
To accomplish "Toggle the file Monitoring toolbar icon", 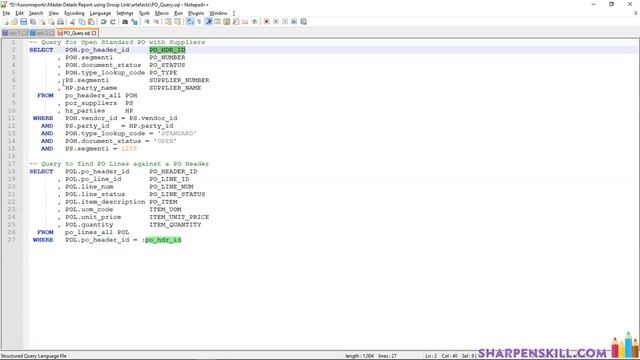I will [254, 22].
